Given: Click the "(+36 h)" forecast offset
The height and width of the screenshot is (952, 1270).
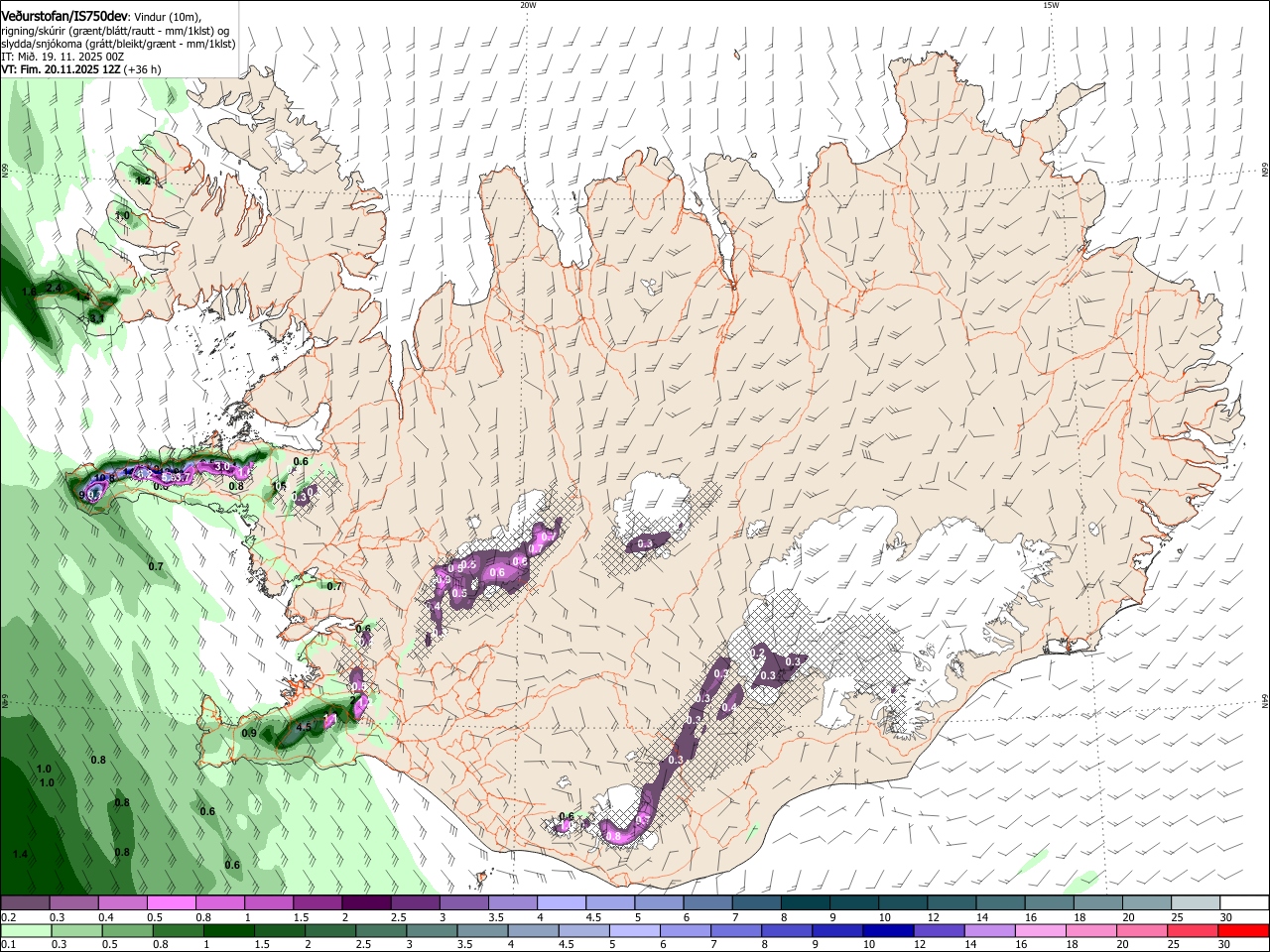Looking at the screenshot, I should tap(143, 69).
